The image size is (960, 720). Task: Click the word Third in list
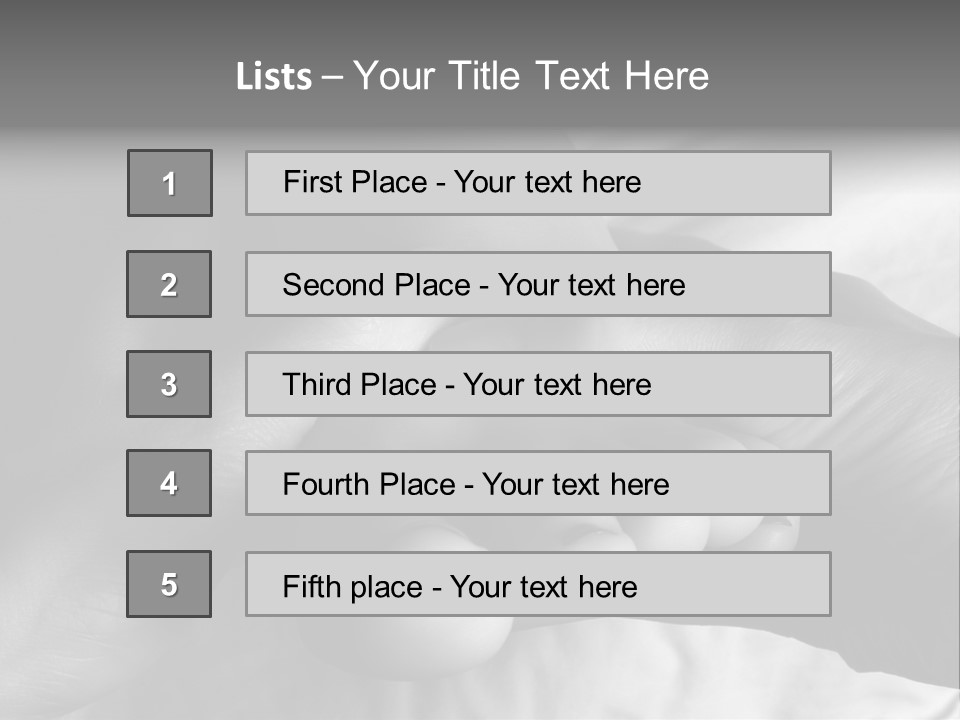[317, 384]
